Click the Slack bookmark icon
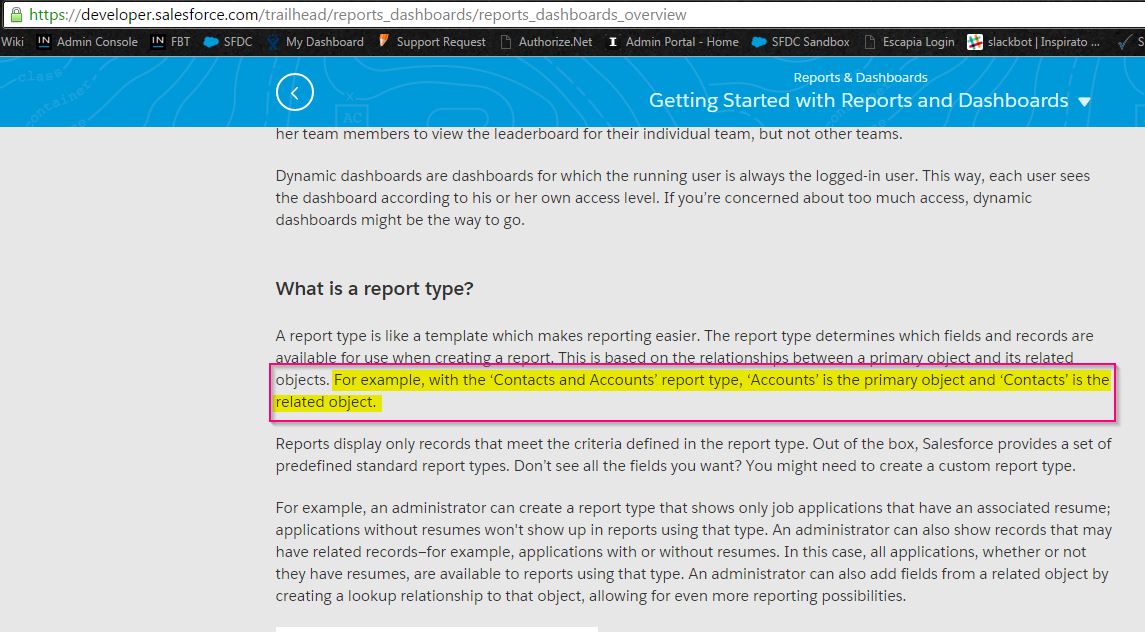 click(x=975, y=42)
